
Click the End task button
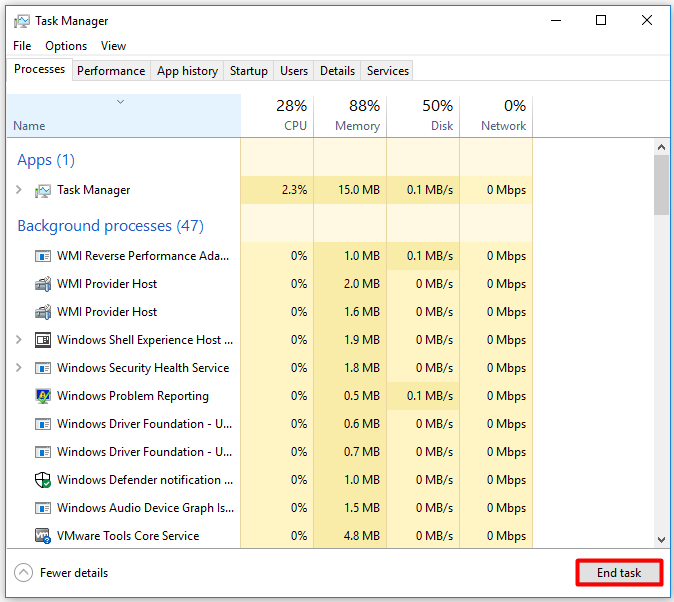619,573
